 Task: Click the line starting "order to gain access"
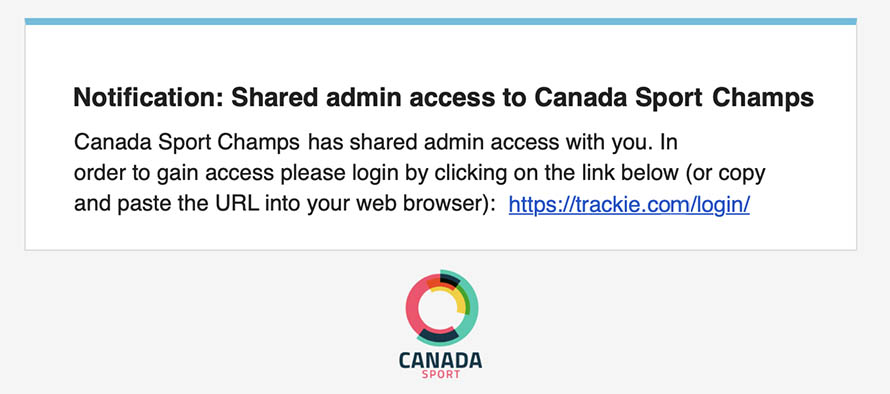(x=419, y=174)
